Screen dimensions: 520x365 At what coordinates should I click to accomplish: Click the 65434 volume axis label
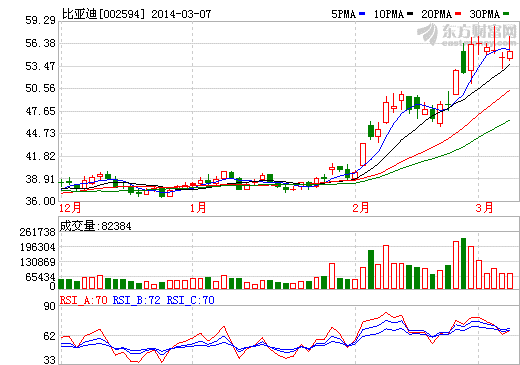tap(40, 277)
